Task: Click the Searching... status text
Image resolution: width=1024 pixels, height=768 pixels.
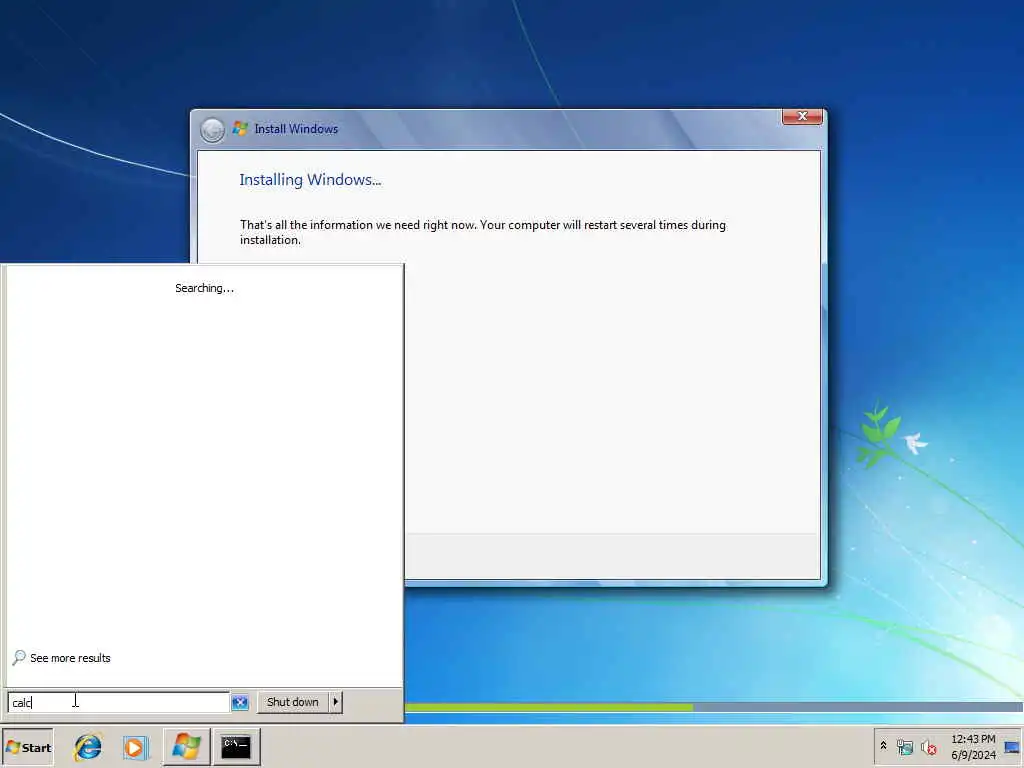Action: tap(204, 288)
